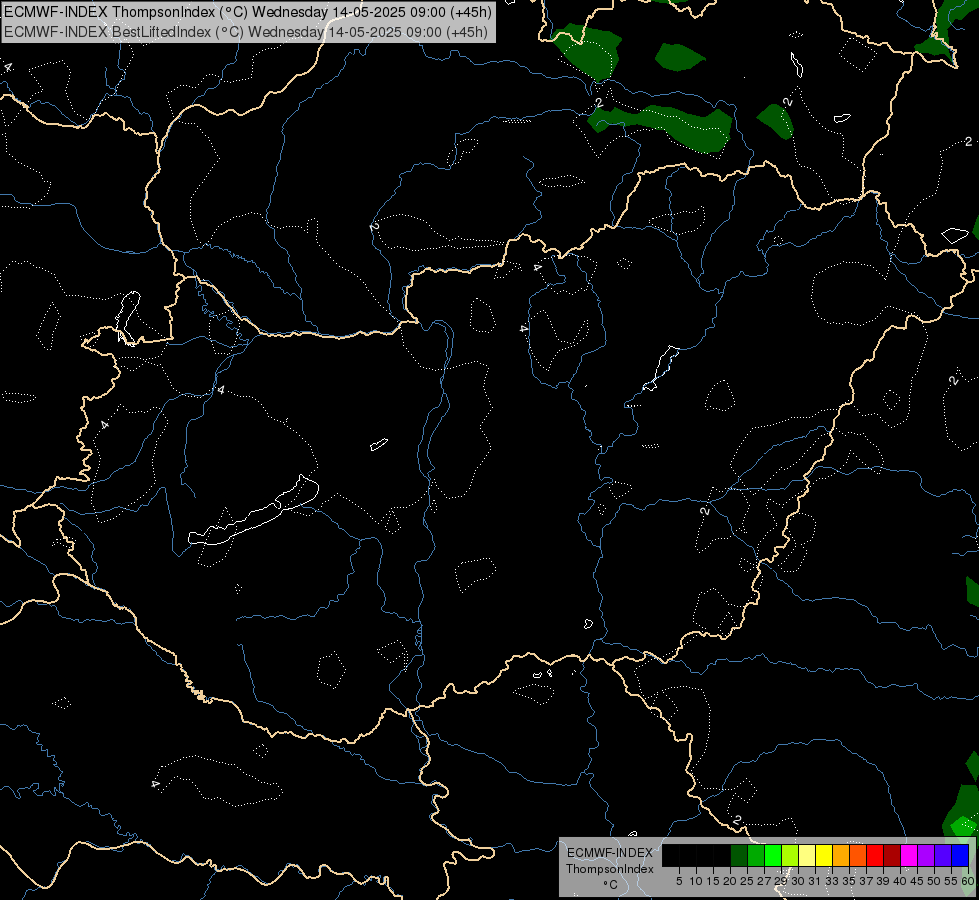Screen dimensions: 979x900
Task: Click the °C unit label in the legend
Action: coord(610,884)
